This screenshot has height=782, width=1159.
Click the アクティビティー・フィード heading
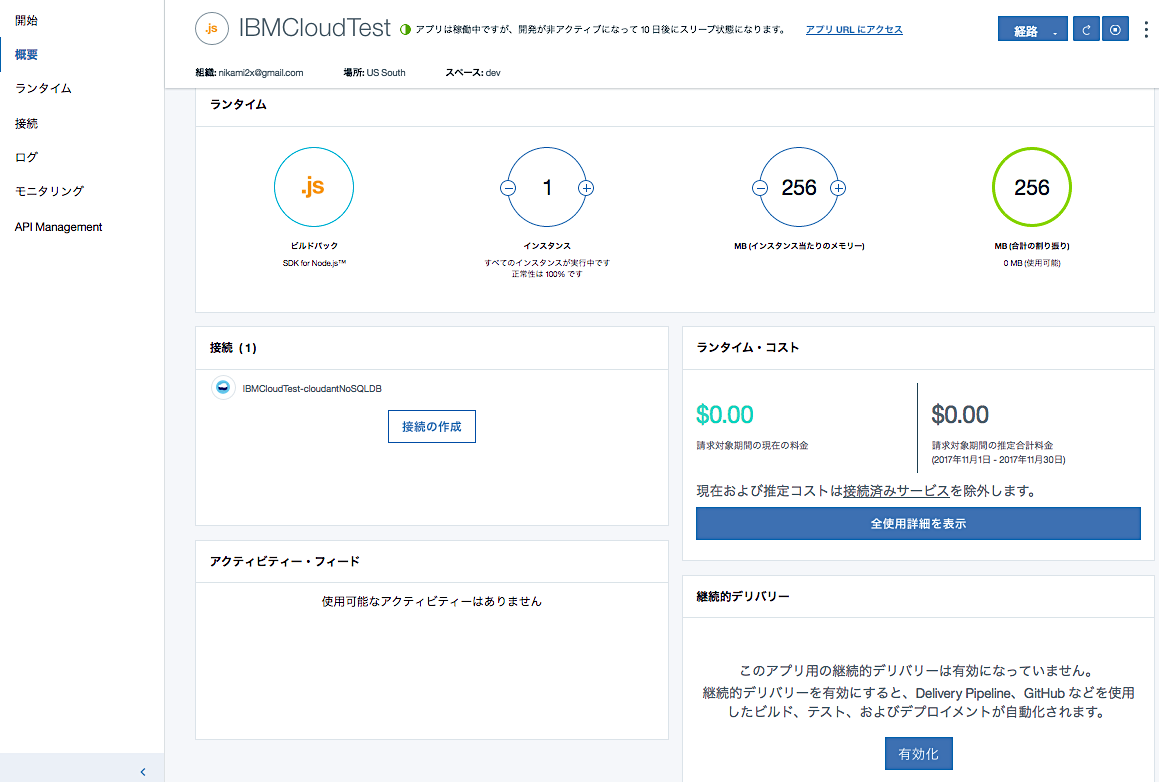[285, 562]
